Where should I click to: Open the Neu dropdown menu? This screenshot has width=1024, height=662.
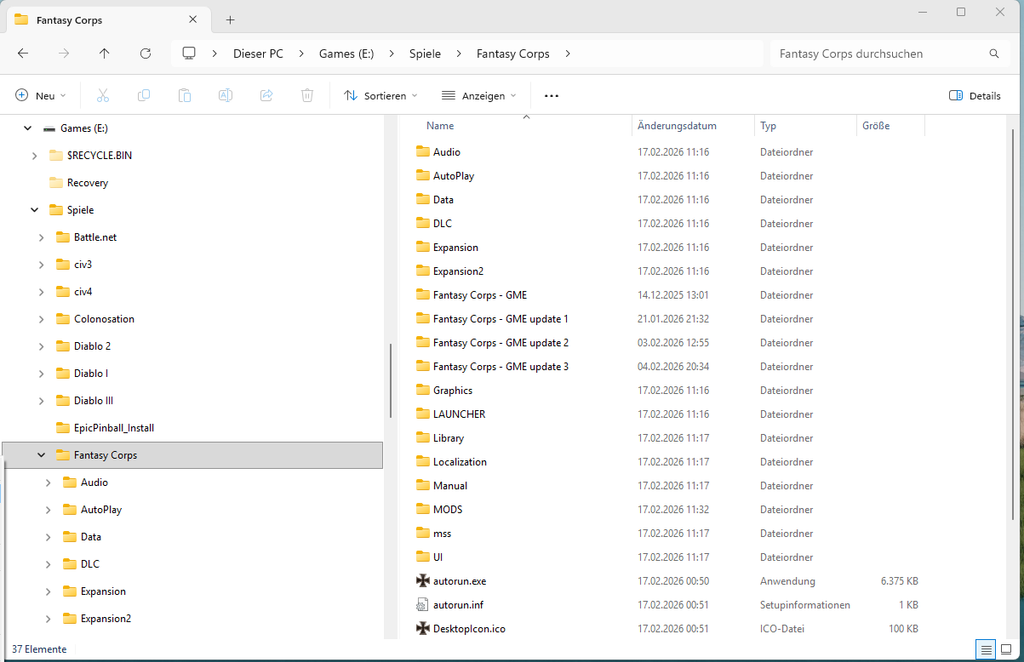(40, 95)
